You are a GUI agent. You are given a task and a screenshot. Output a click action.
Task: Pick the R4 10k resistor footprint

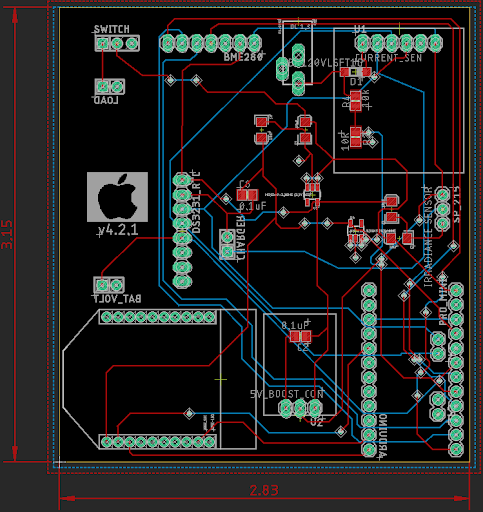(x=356, y=101)
